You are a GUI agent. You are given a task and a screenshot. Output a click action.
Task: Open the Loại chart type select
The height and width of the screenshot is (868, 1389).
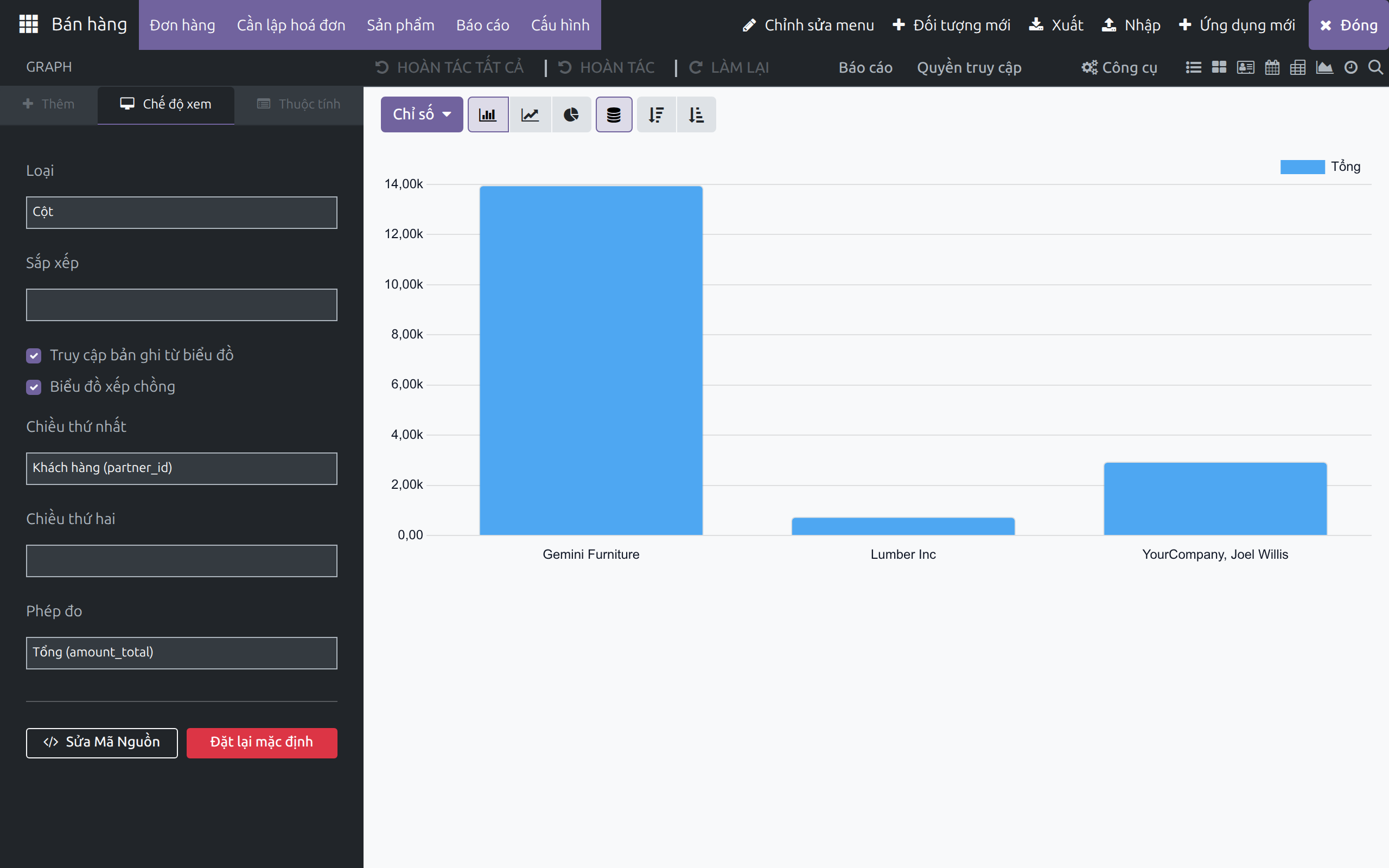pos(181,213)
